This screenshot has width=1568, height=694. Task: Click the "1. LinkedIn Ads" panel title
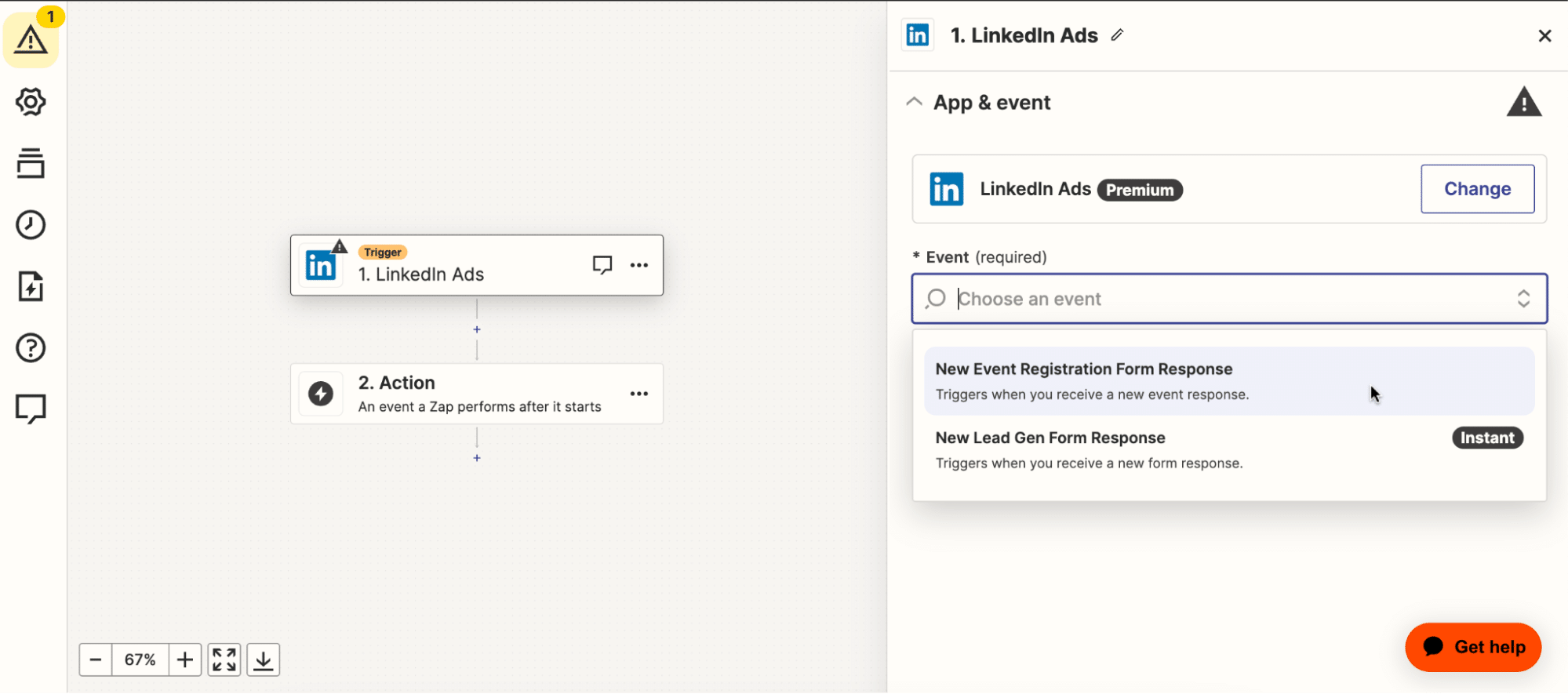coord(1024,35)
